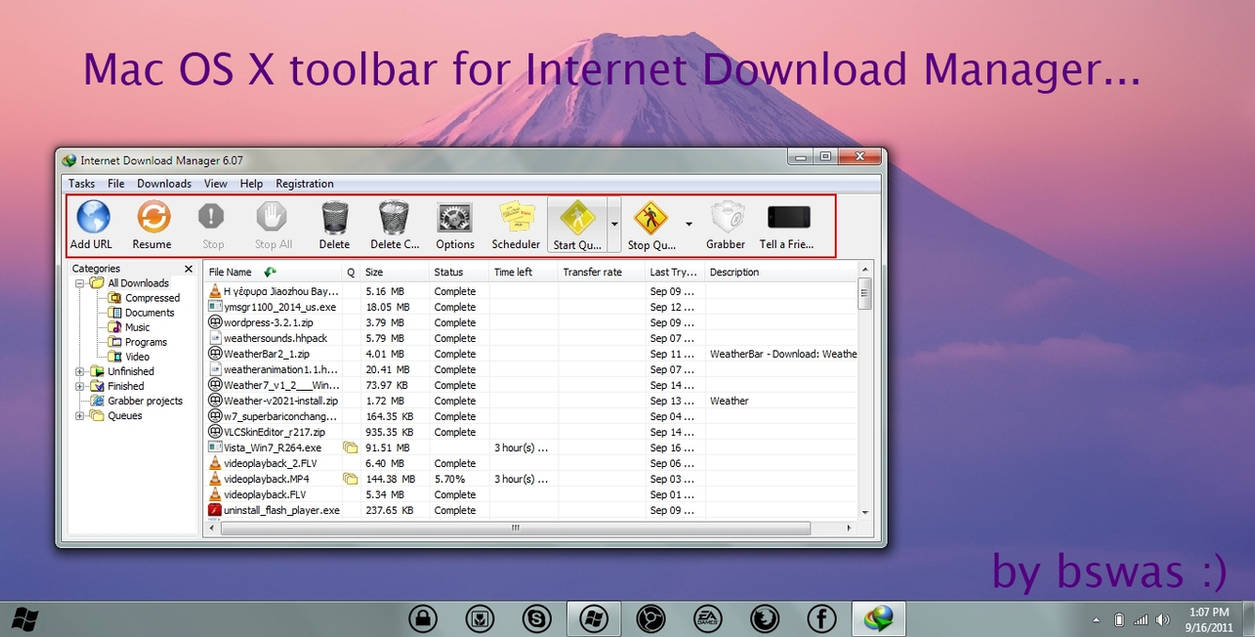Screen dimensions: 1255x637
Task: Click the VLC cone icon of videoplayback_2.FLV
Action: click(x=214, y=463)
